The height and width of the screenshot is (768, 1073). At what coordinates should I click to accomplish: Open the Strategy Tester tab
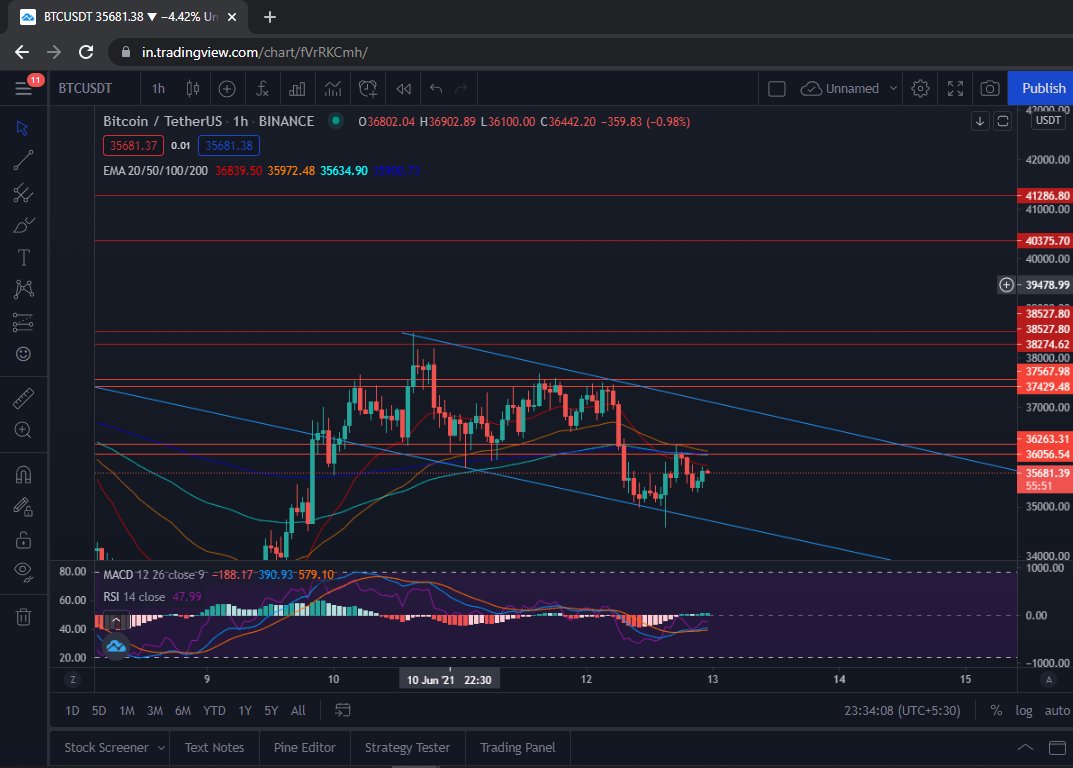point(407,747)
